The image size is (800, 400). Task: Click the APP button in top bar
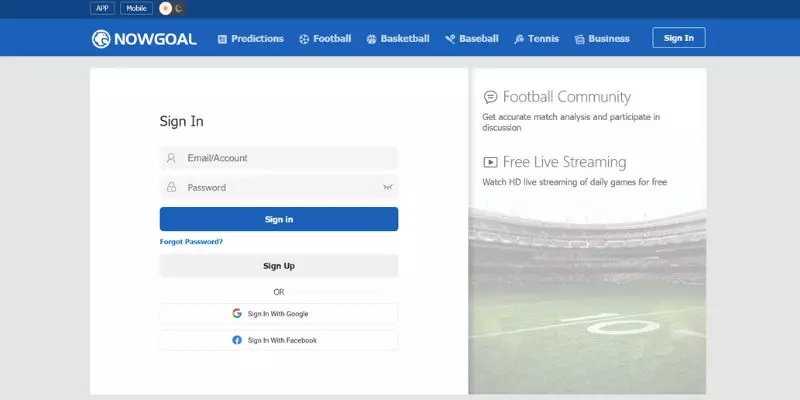pyautogui.click(x=102, y=8)
